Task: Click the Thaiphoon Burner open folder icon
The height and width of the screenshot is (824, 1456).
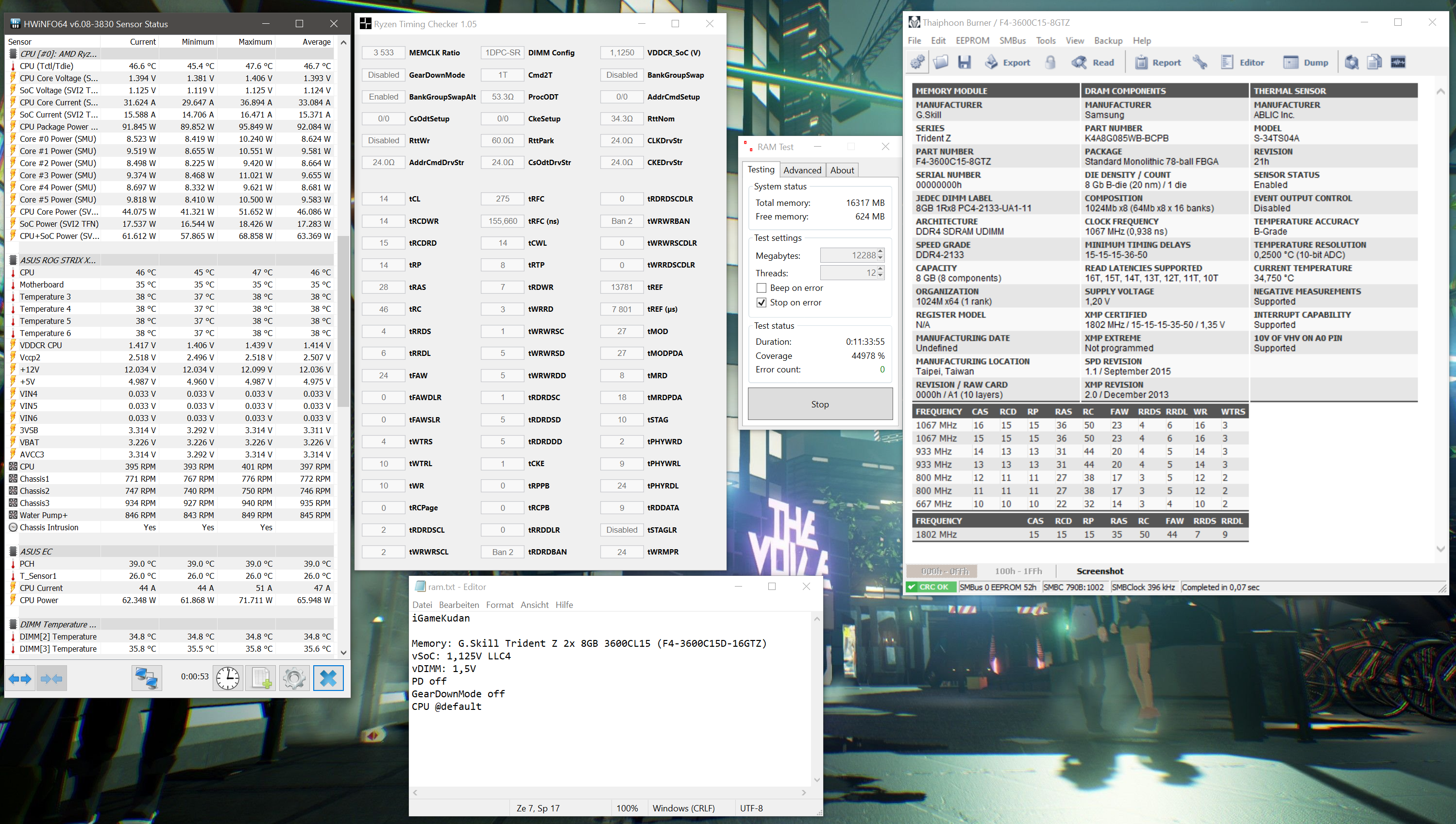Action: tap(941, 62)
